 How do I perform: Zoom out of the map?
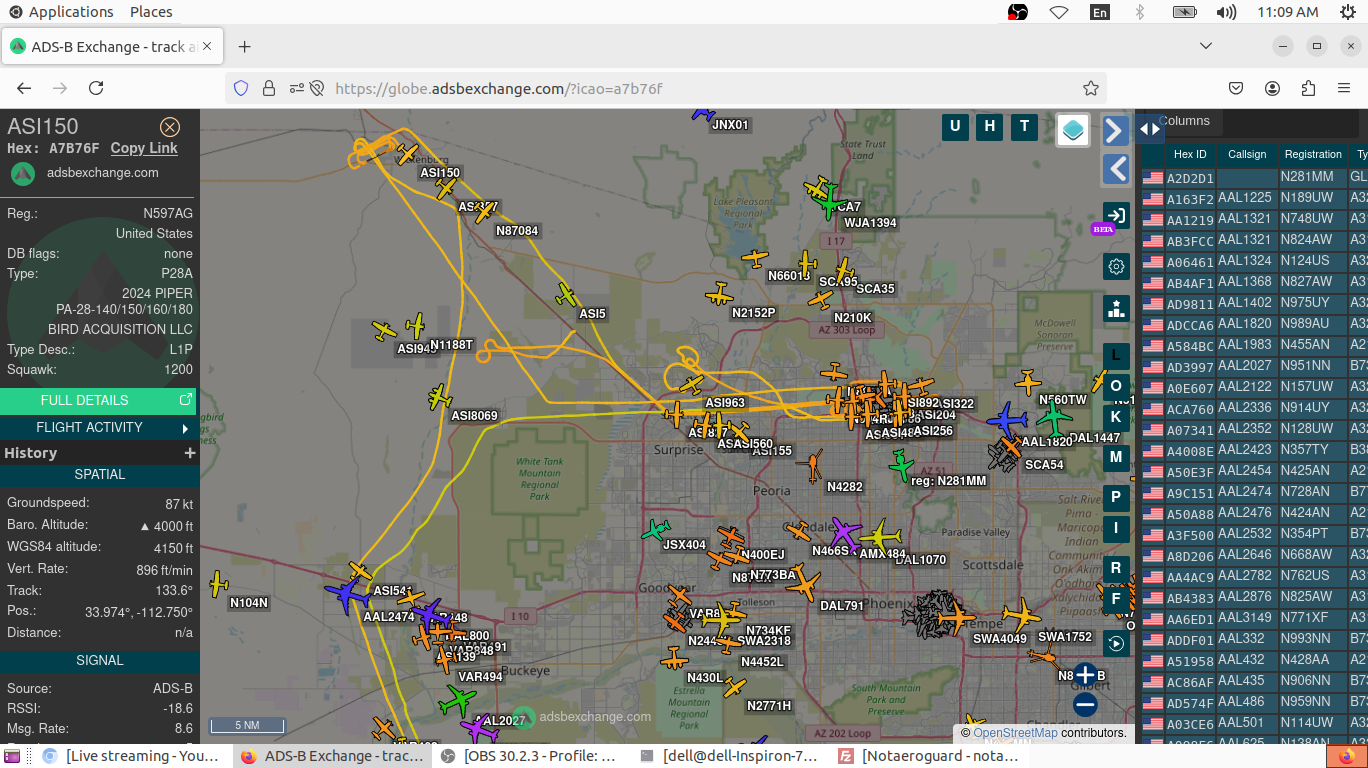tap(1085, 705)
